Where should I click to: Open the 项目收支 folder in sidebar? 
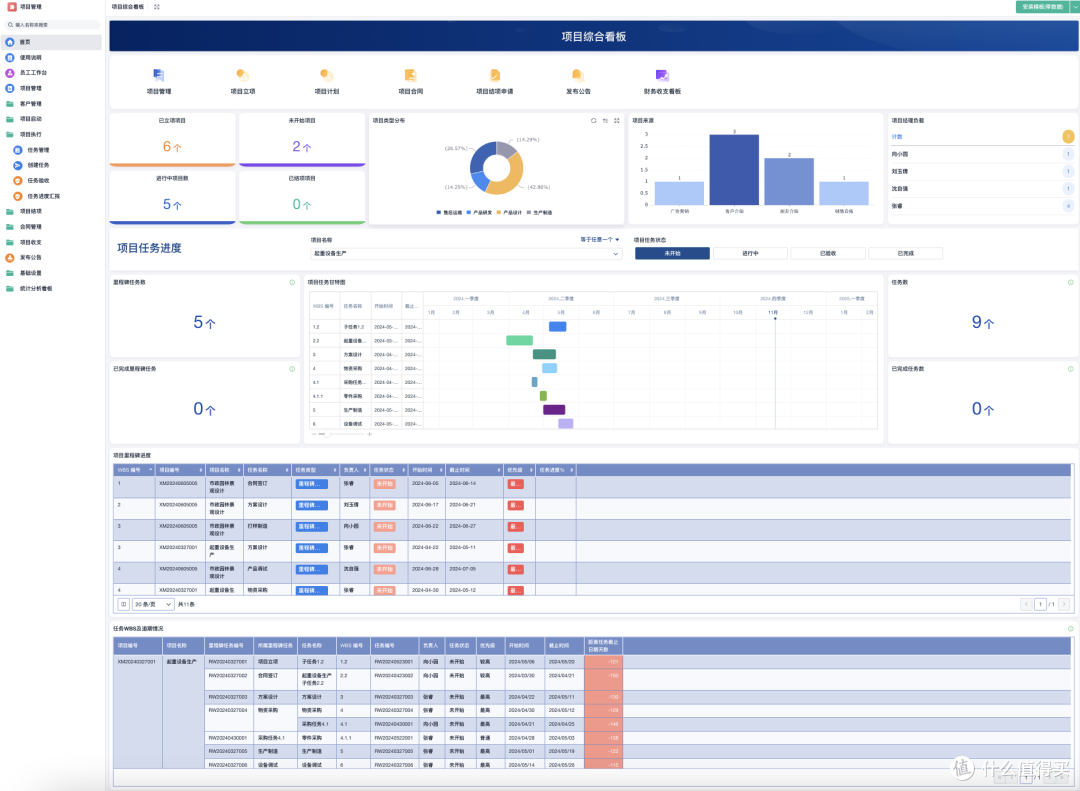52,243
